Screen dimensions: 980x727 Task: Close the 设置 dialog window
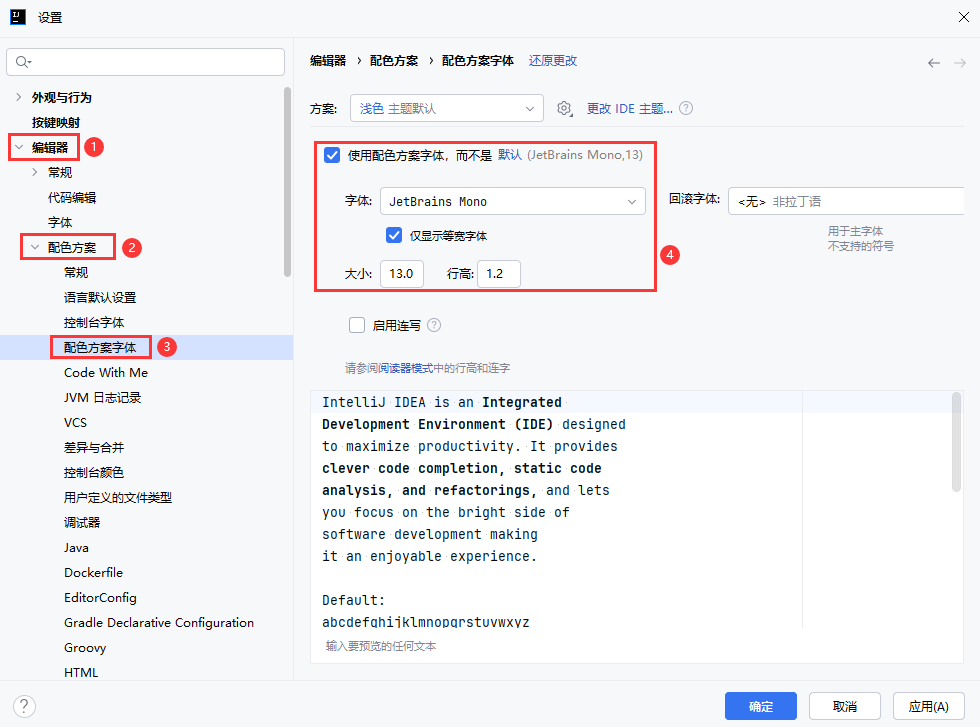964,17
